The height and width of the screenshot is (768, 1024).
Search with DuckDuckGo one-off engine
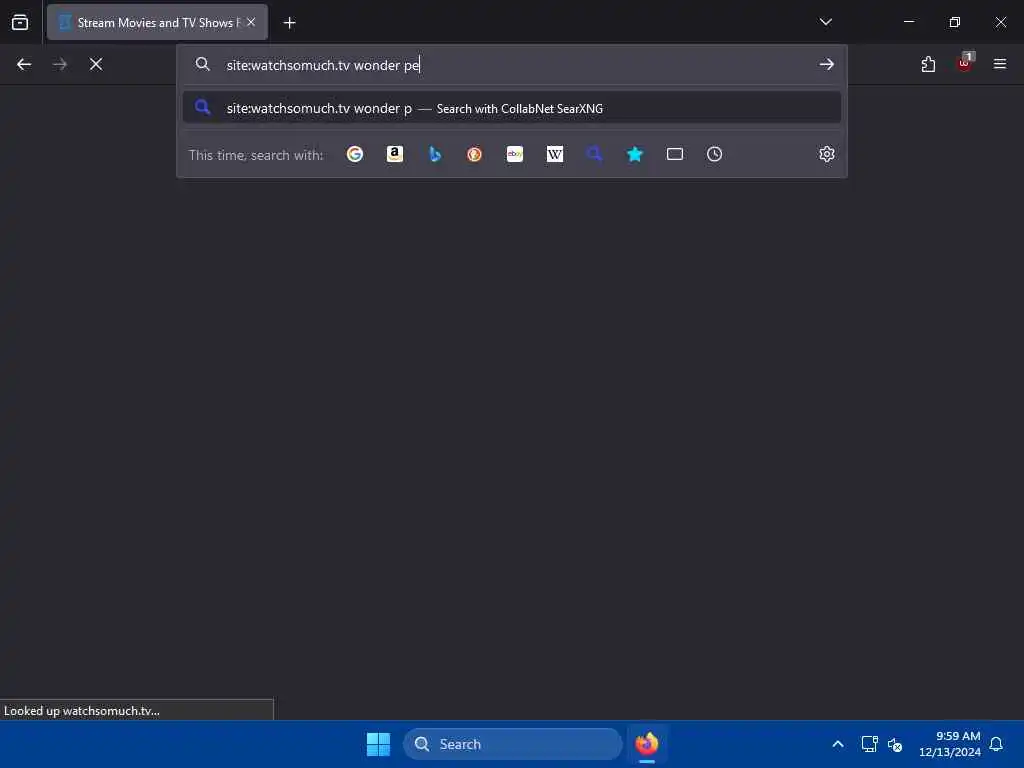tap(475, 154)
